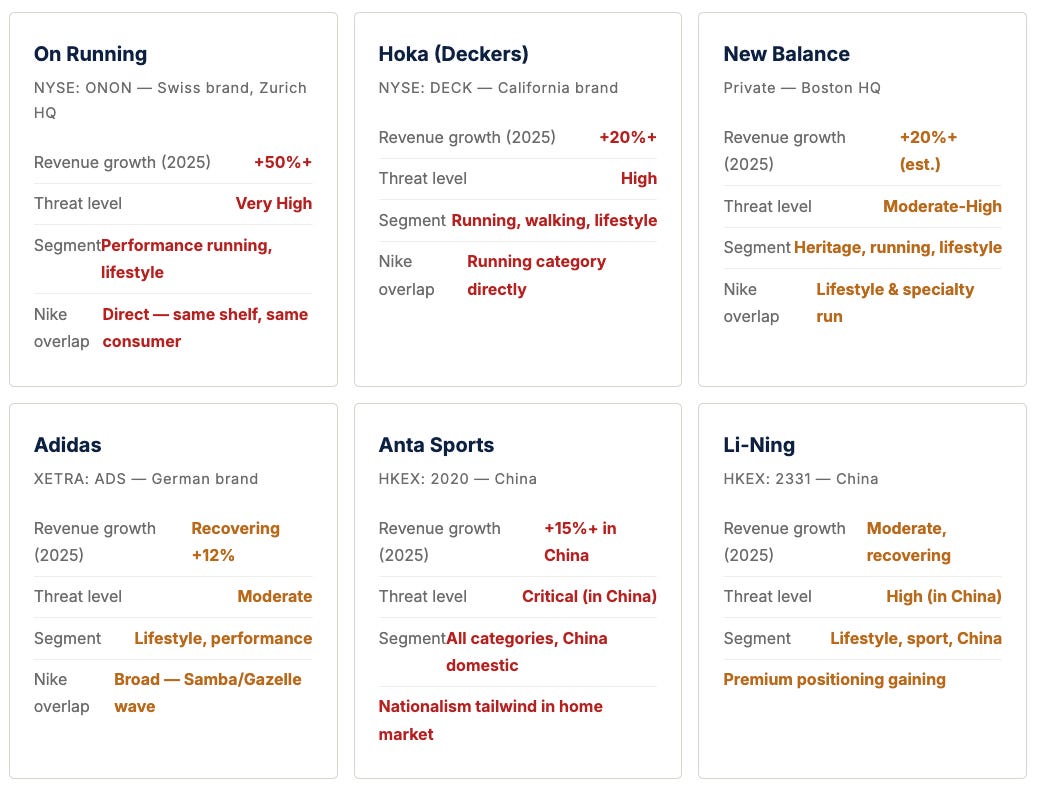Click 'HKEX: 2020 — China' subtitle
Screen dimensions: 1040x794
(458, 479)
